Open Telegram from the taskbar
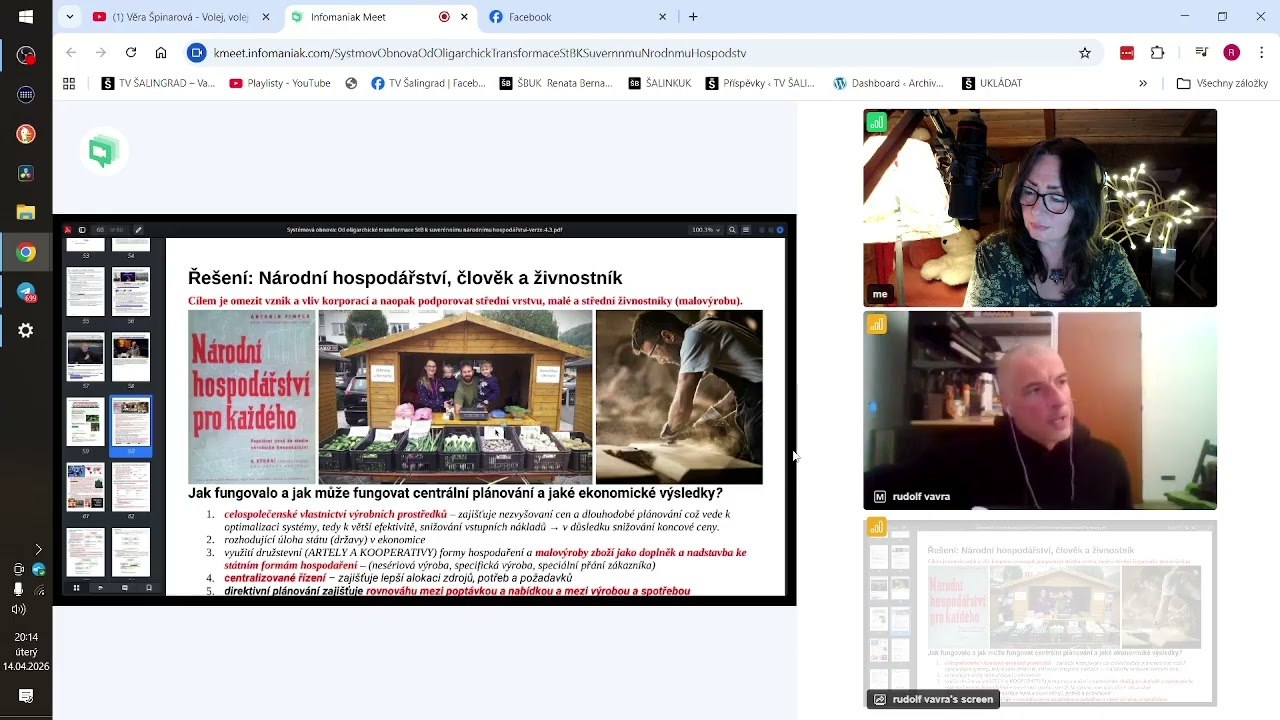Viewport: 1280px width, 720px height. point(26,291)
